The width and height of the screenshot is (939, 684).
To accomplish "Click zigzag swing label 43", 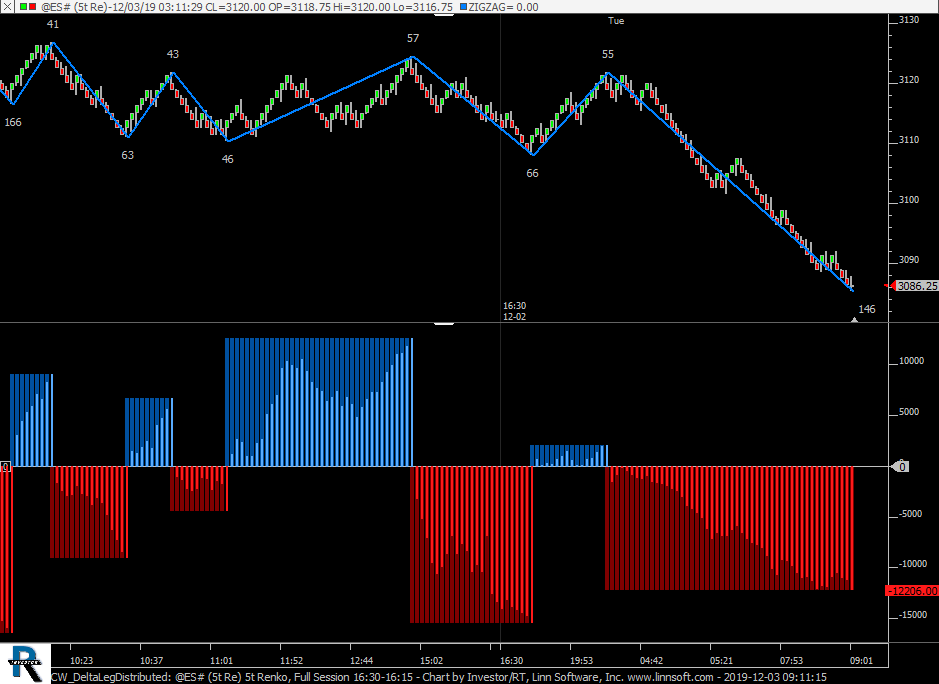I will coord(172,54).
